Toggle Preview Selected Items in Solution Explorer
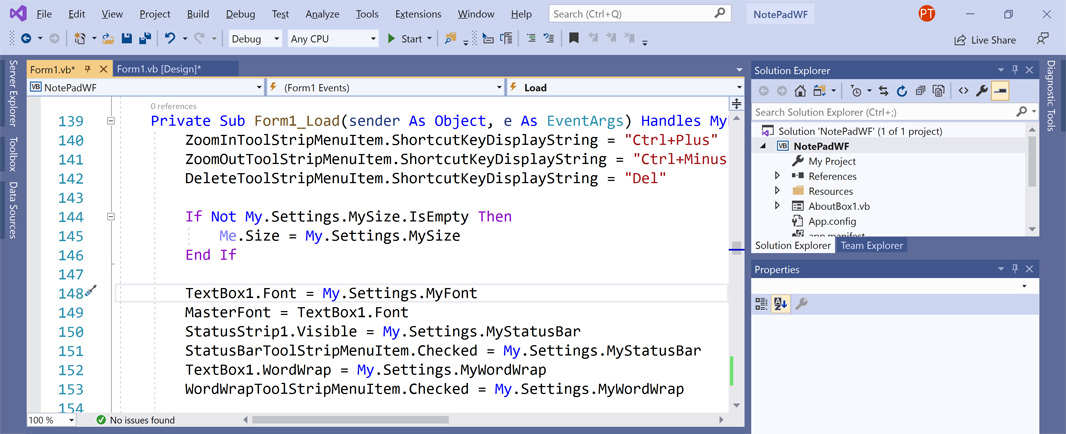Image resolution: width=1066 pixels, height=434 pixels. 1000,91
